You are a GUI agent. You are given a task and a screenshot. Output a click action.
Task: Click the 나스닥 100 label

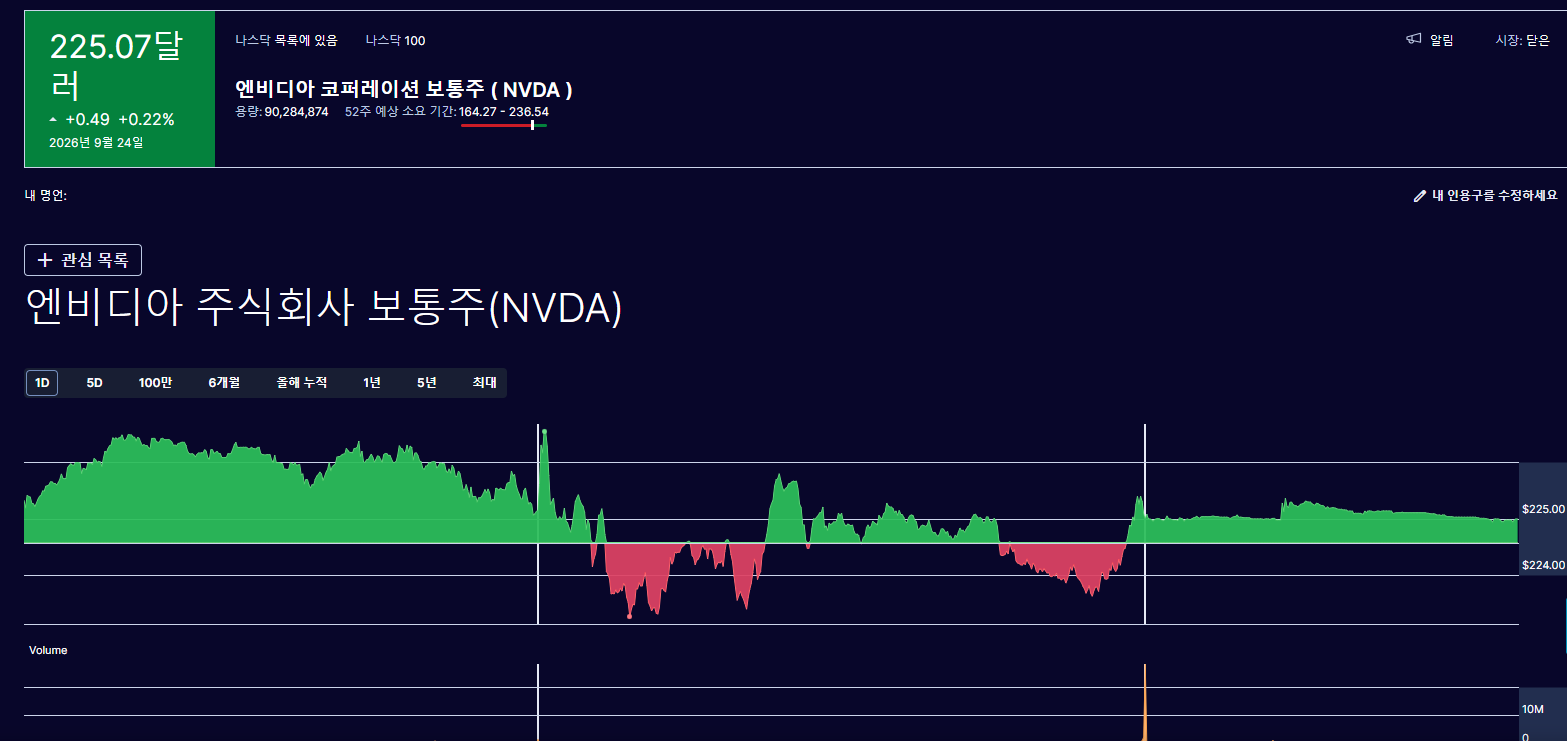396,41
